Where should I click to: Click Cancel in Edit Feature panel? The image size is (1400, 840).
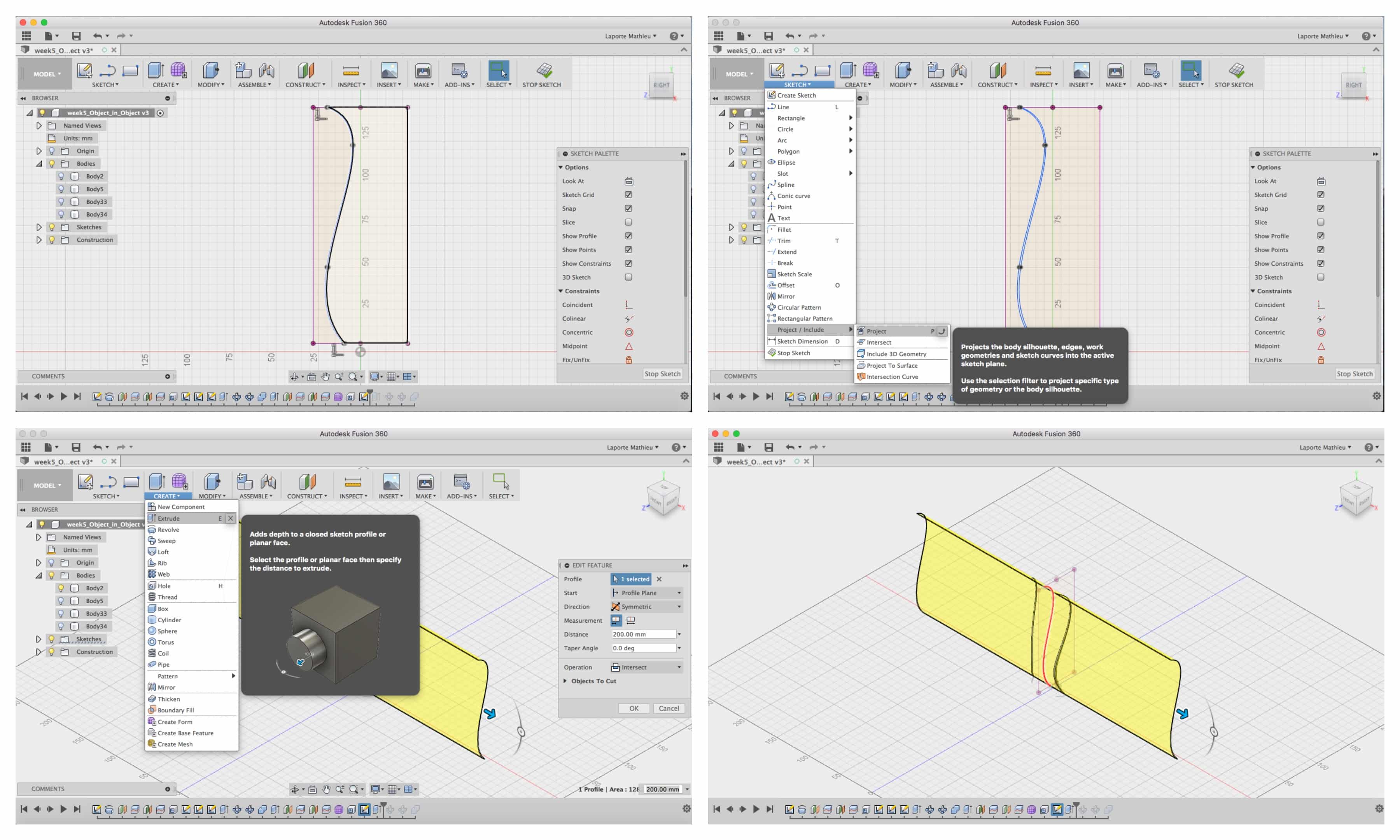[x=668, y=708]
